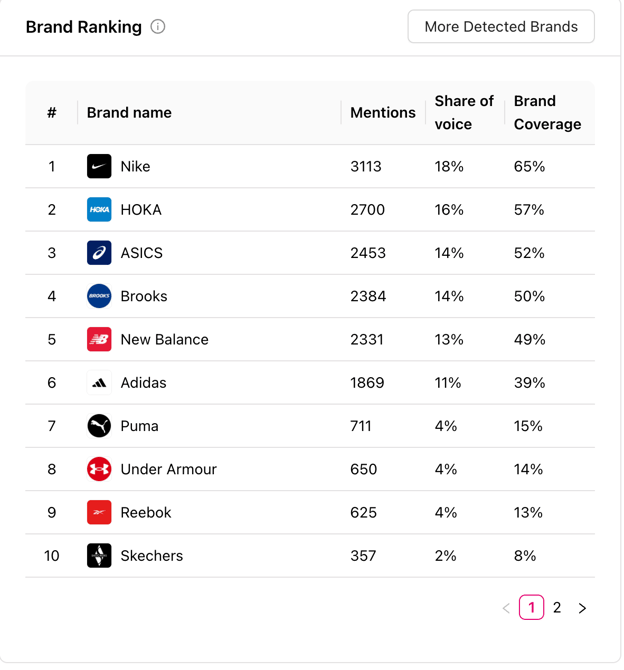Click the Brand name column header

coord(129,113)
